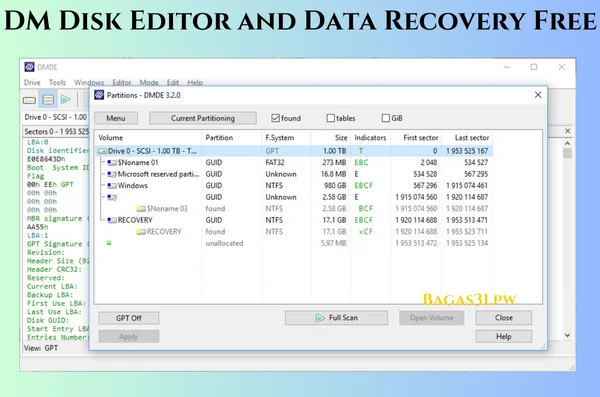Open the Editor menu
This screenshot has width=600, height=397.
pos(122,82)
